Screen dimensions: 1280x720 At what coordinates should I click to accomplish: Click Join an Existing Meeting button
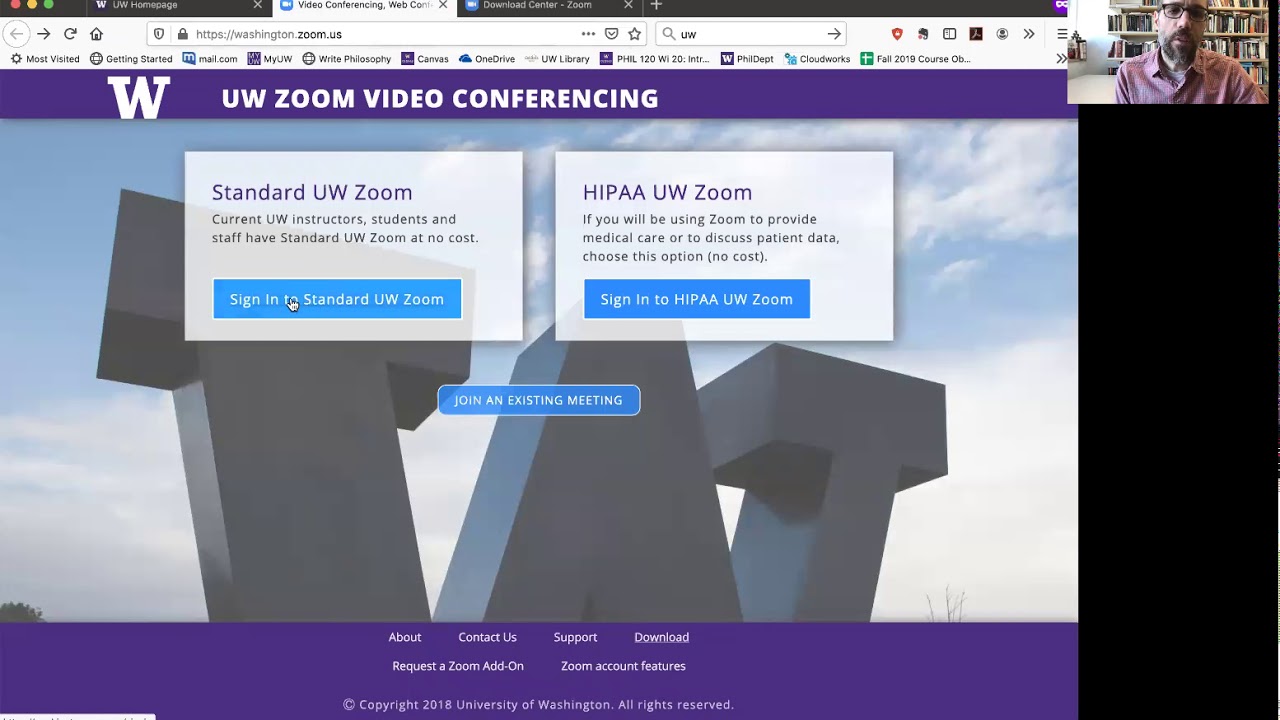(x=539, y=400)
